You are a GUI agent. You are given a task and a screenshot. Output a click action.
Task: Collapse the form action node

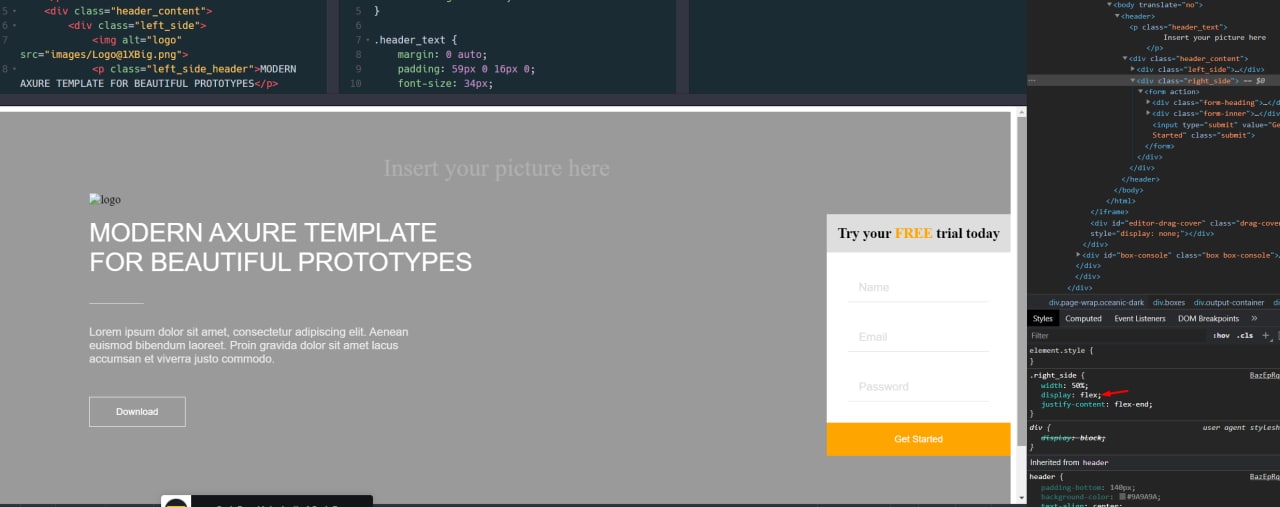(x=1140, y=92)
